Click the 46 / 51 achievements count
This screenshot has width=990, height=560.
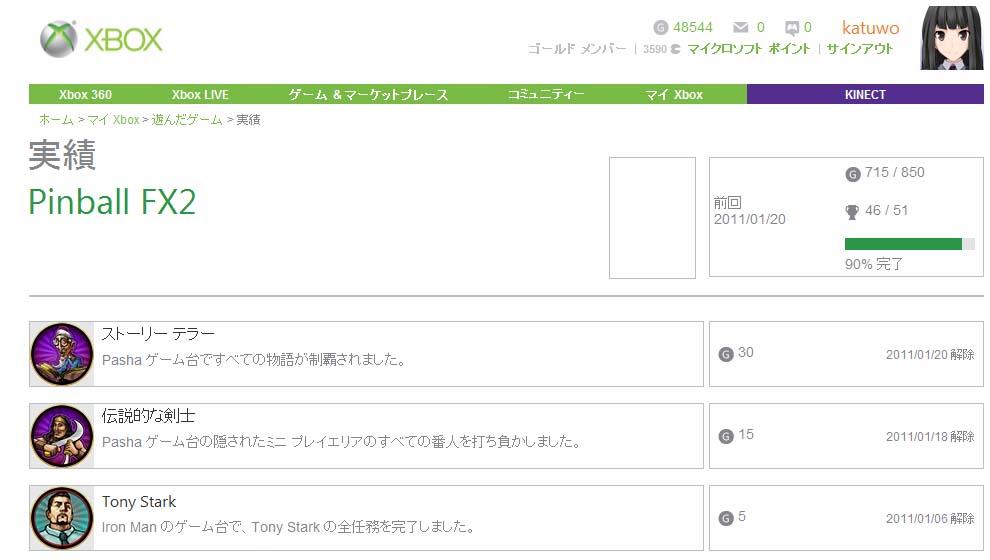(886, 210)
